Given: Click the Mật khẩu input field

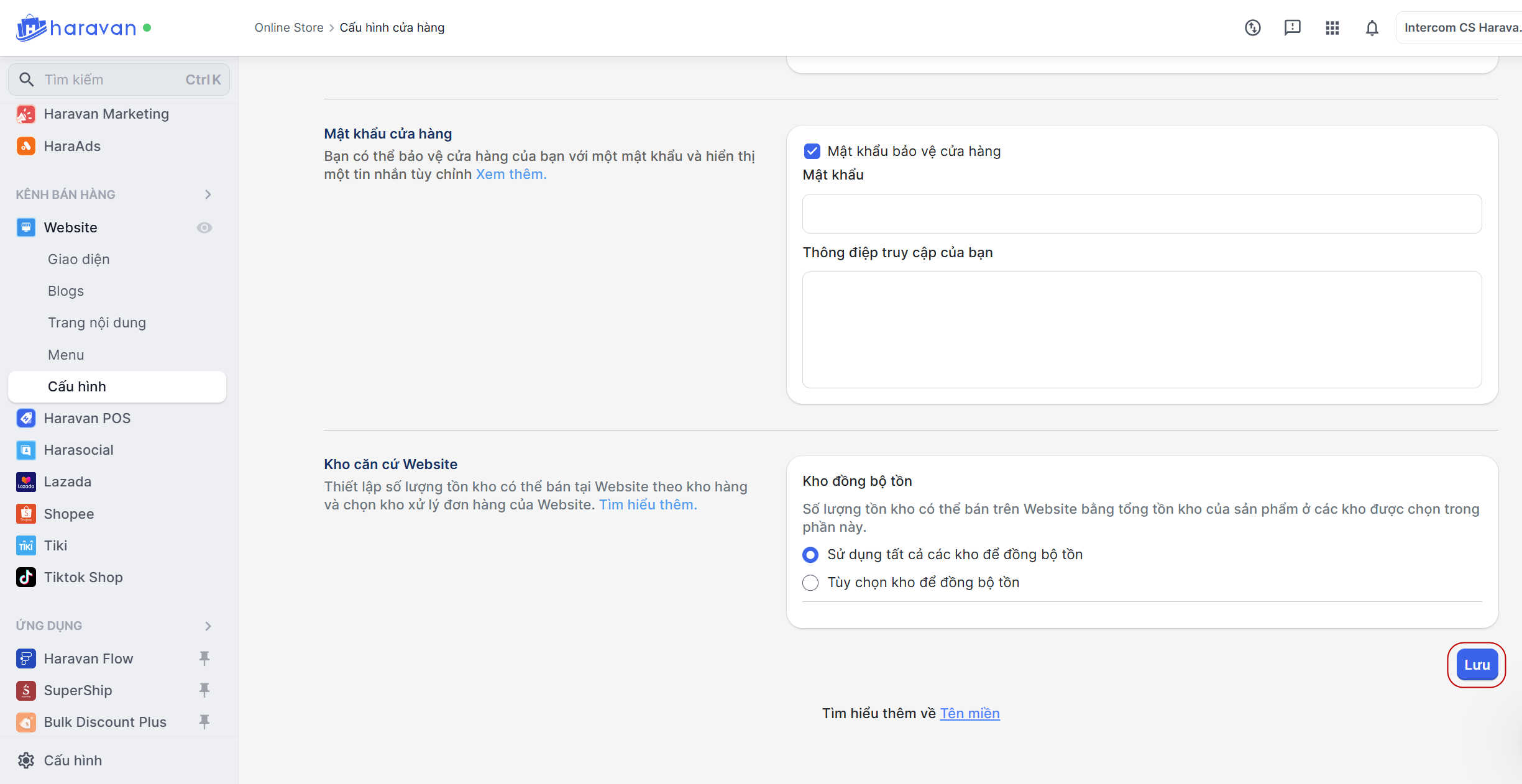Looking at the screenshot, I should (x=1141, y=214).
